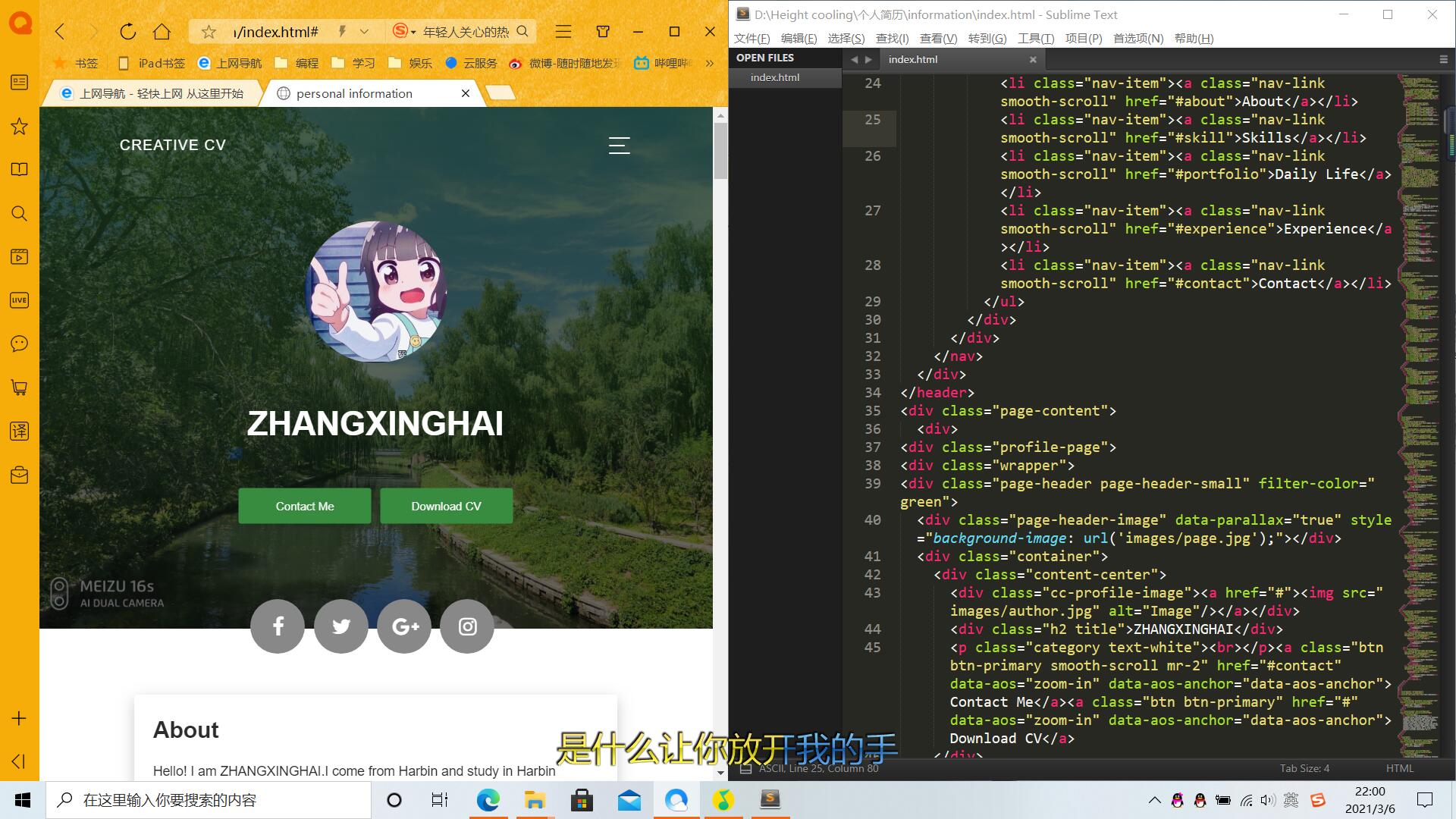Click volume icon in system tray

pos(1267,800)
